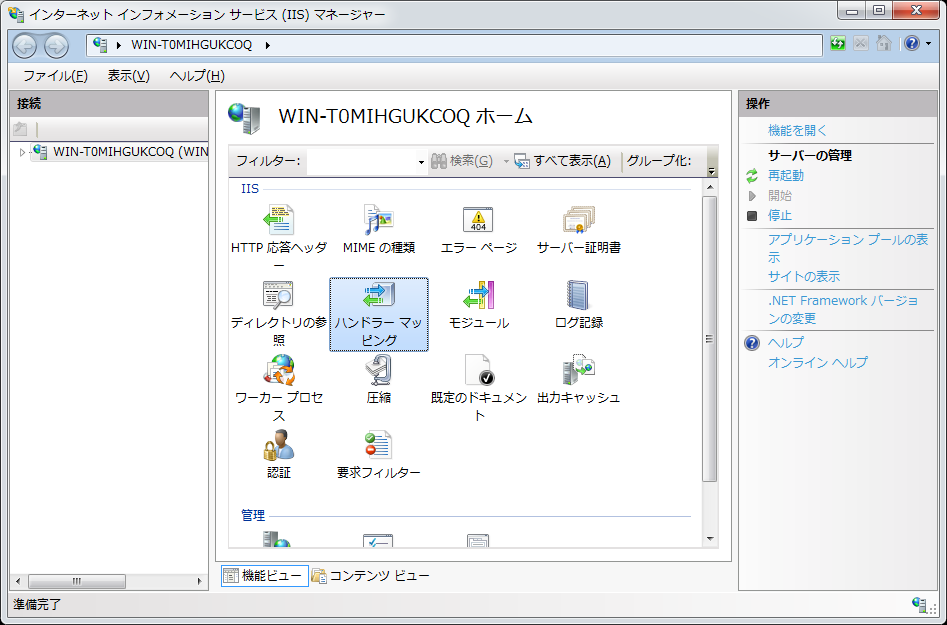The height and width of the screenshot is (625, 947).
Task: Open the フィルター combo box dropdown
Action: pyautogui.click(x=421, y=162)
